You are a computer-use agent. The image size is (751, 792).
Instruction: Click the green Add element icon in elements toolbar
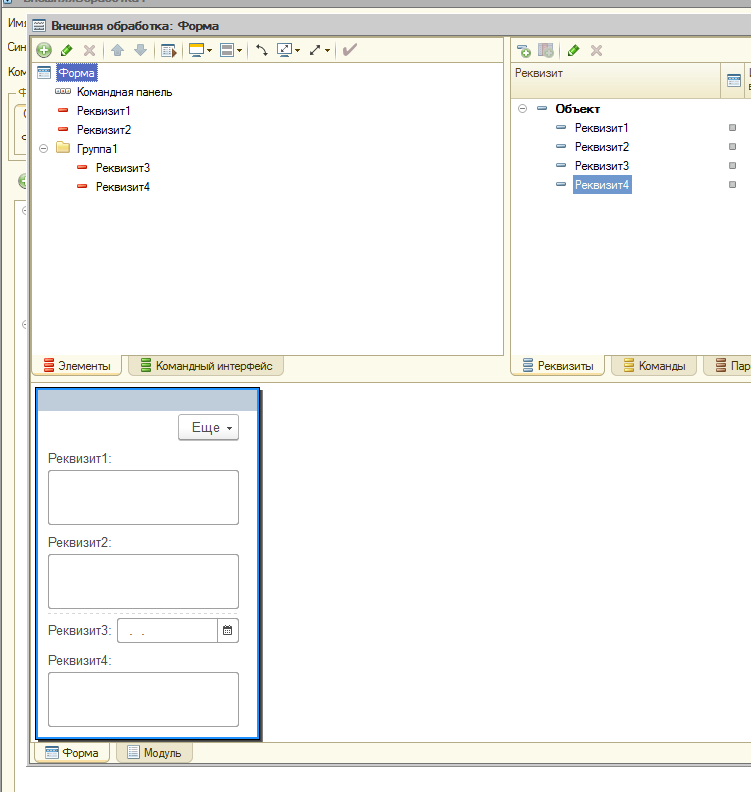tap(44, 50)
